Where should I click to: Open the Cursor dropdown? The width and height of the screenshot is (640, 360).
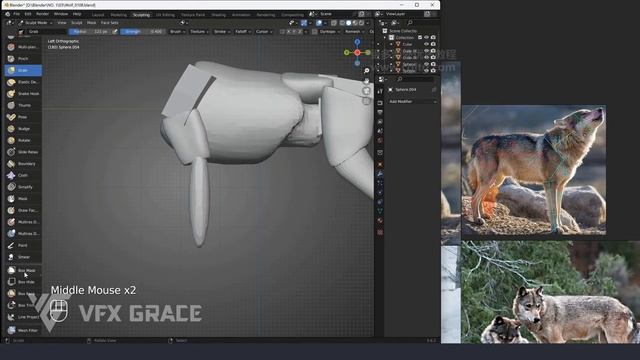point(264,31)
